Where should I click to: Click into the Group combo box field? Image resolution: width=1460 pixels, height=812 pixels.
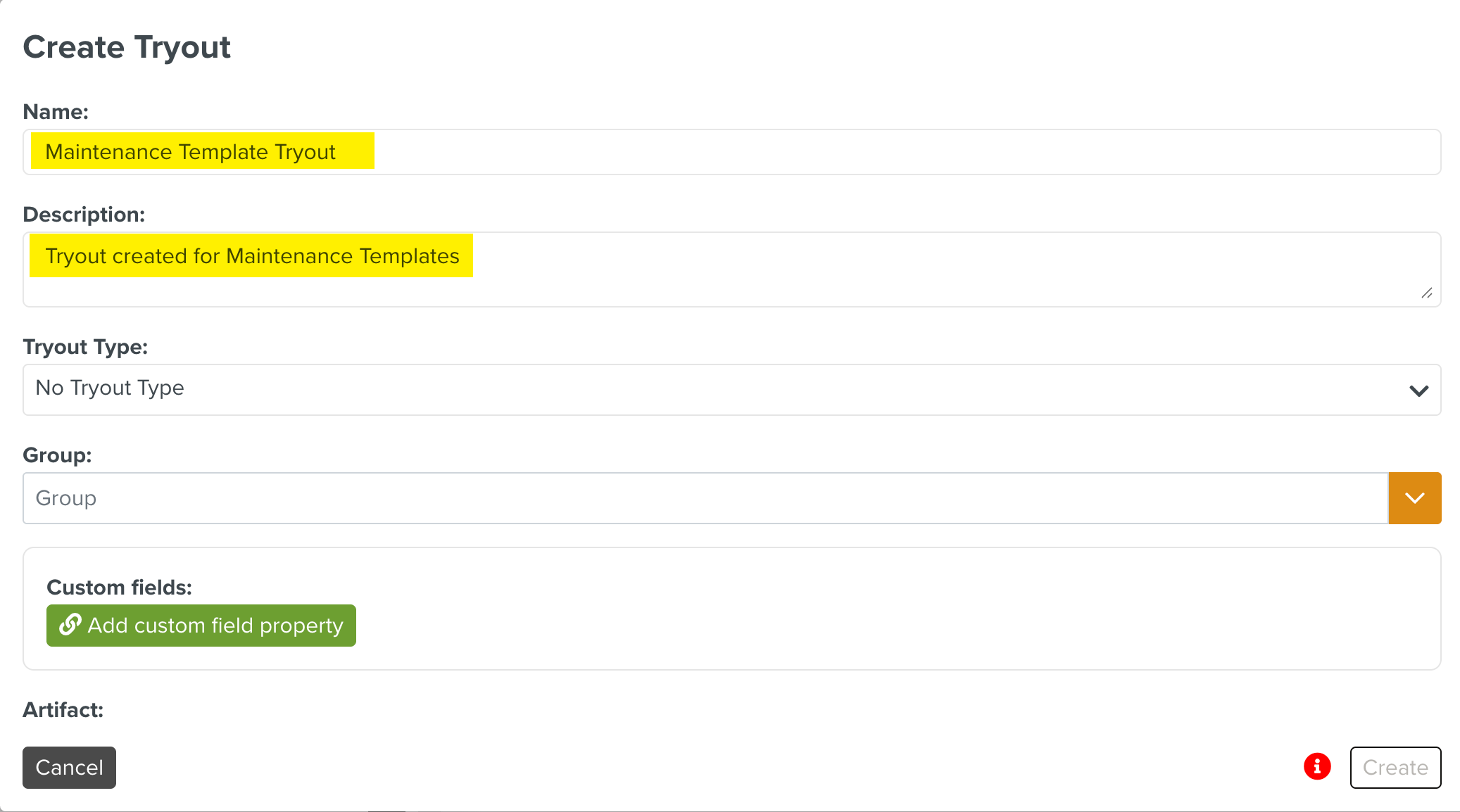704,498
